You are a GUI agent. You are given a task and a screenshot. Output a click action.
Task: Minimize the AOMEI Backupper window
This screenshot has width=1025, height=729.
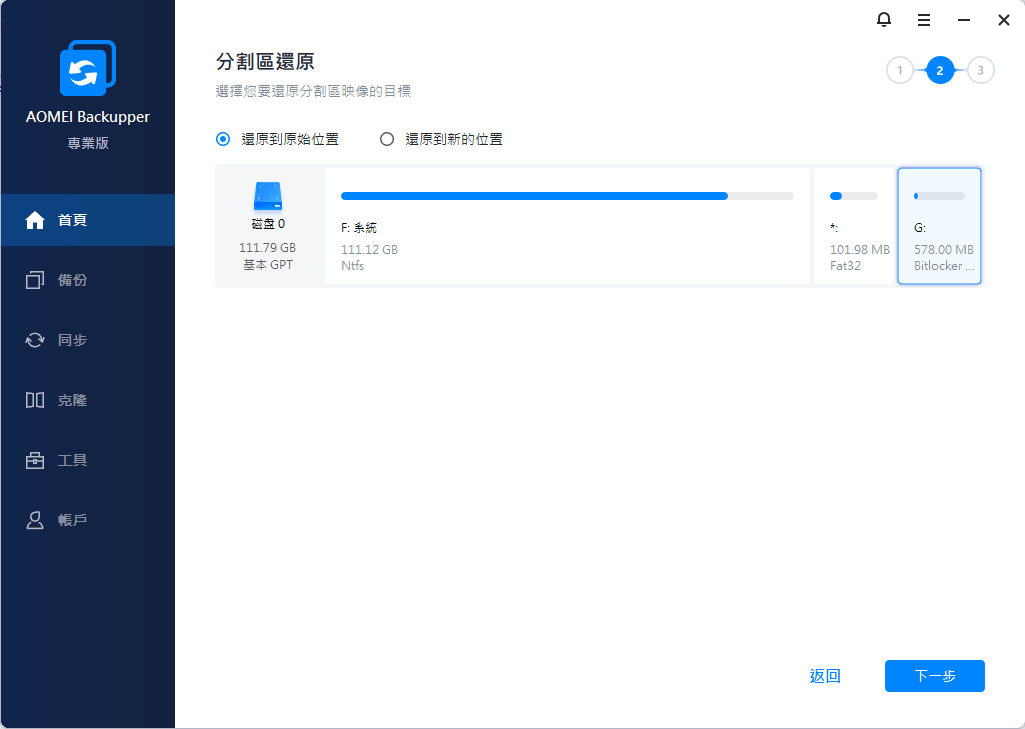[964, 20]
